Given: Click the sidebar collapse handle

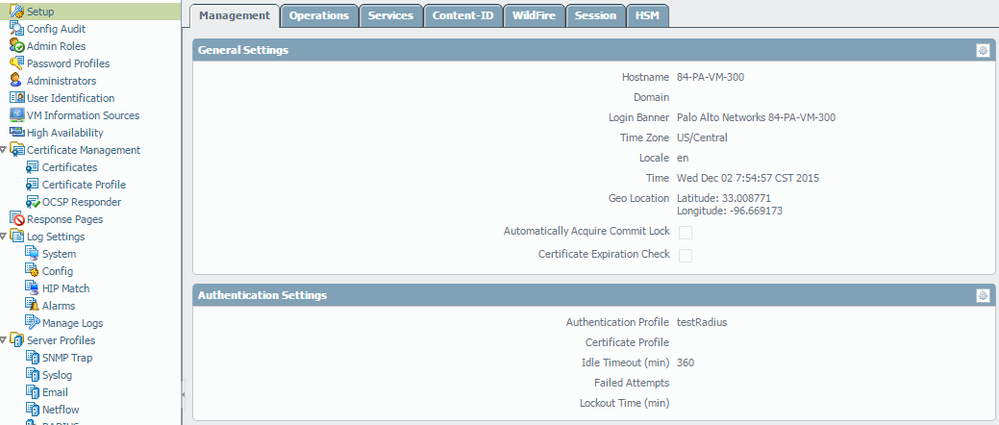Looking at the screenshot, I should [182, 394].
